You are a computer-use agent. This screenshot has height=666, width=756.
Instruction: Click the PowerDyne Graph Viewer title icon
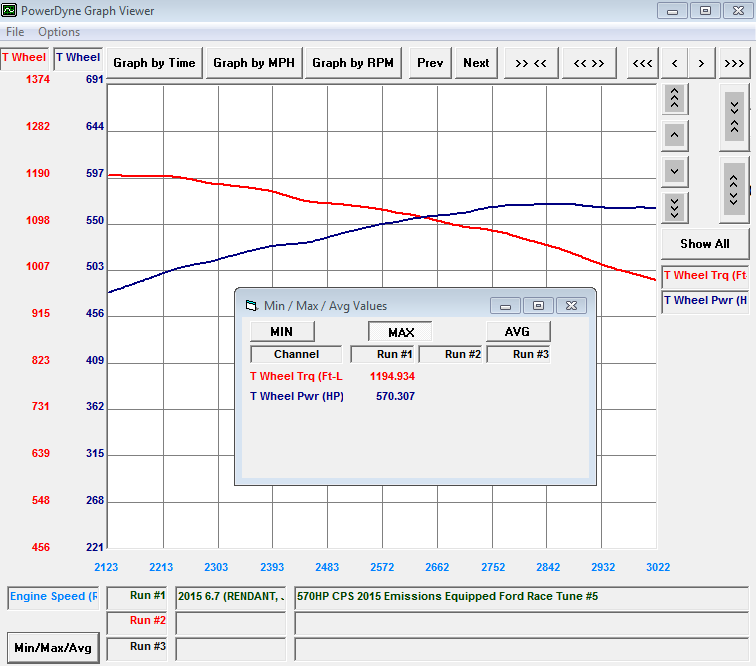click(9, 10)
